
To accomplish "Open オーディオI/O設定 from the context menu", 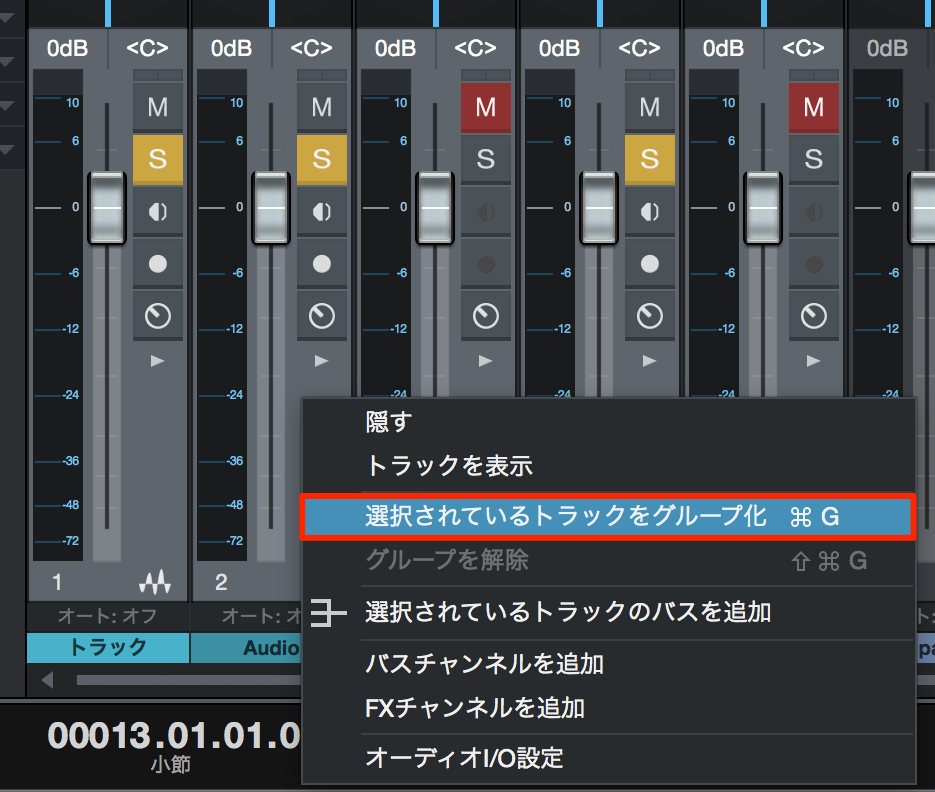I will [x=608, y=758].
